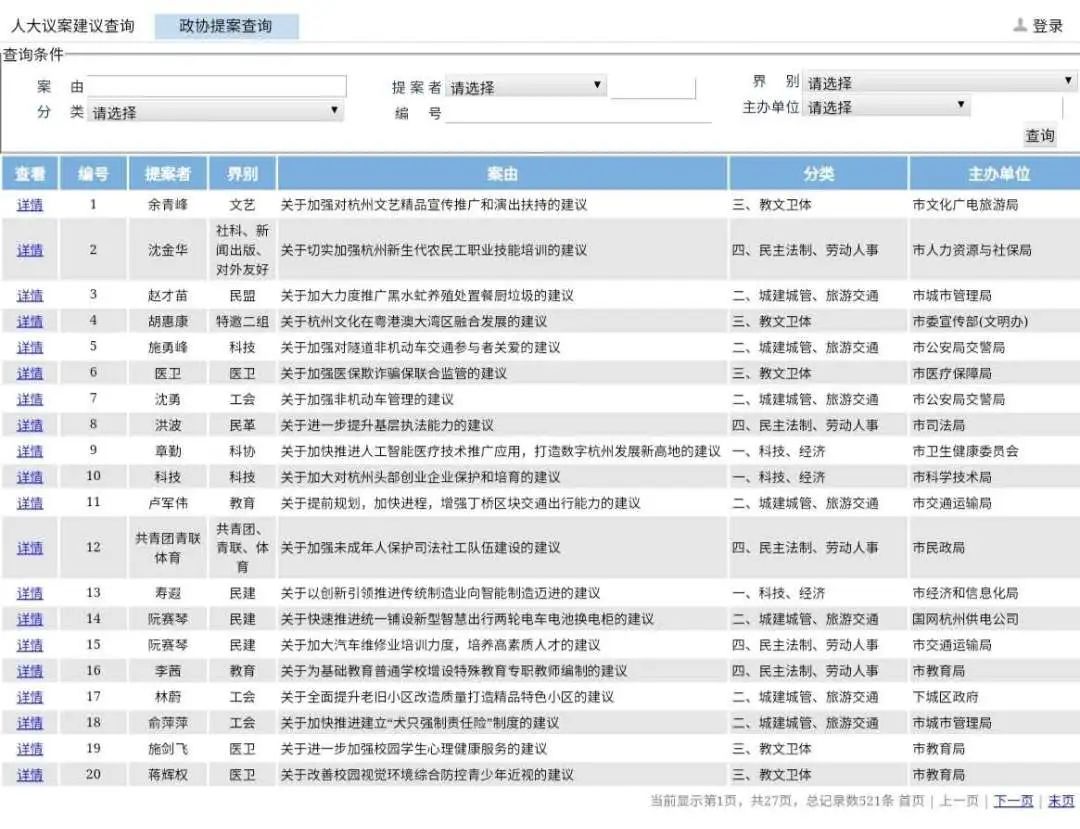The height and width of the screenshot is (829, 1080).
Task: Open the 人大议案建议查询 tab
Action: coord(73,26)
